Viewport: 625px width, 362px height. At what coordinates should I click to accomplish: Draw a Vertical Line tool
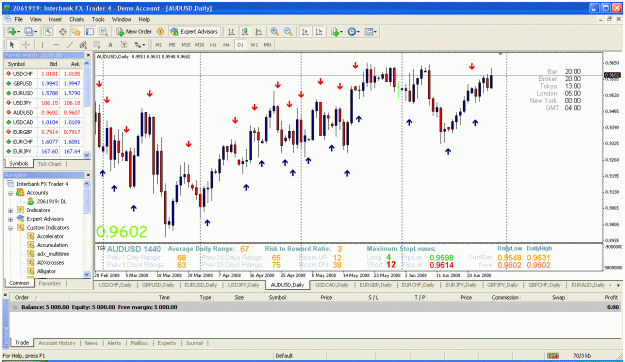pyautogui.click(x=42, y=45)
